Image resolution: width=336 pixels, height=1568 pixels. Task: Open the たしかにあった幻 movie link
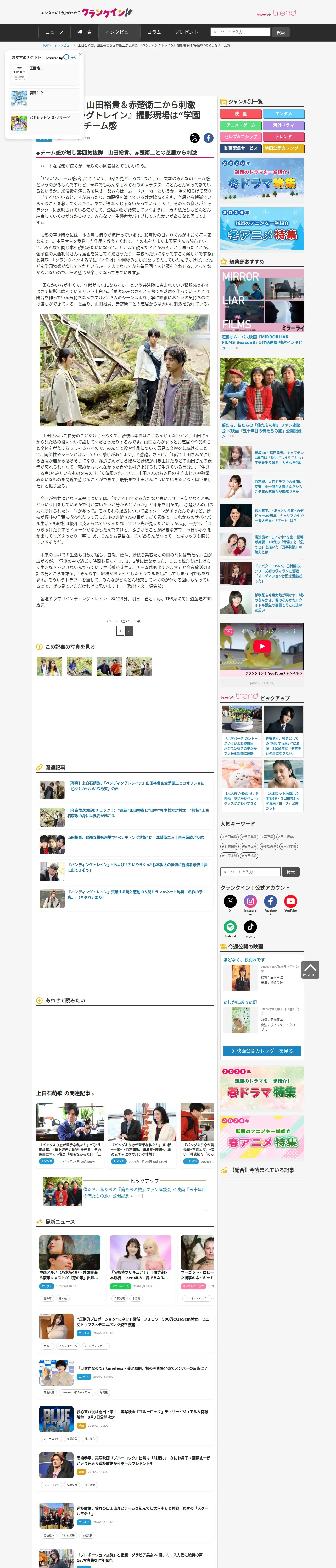click(x=240, y=1002)
